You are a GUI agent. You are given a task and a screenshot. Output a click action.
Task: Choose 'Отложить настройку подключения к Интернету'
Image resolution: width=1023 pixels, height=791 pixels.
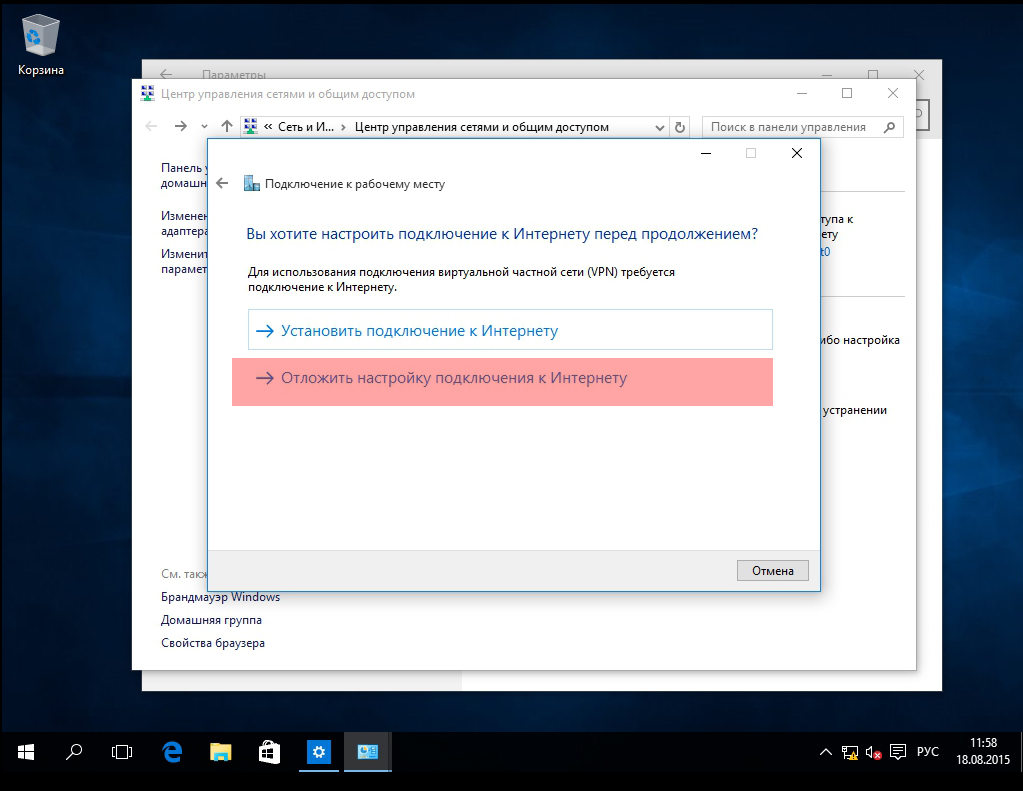pyautogui.click(x=502, y=382)
